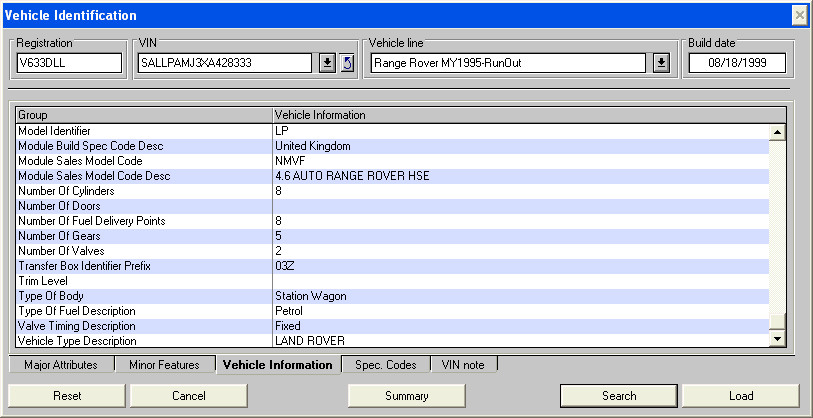Select the Trim Level row

393,282
